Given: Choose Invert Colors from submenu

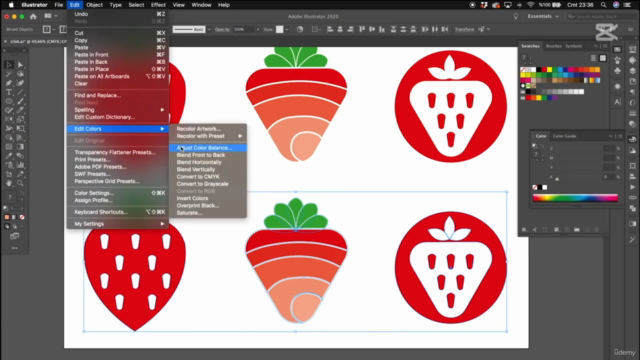Looking at the screenshot, I should (x=208, y=198).
